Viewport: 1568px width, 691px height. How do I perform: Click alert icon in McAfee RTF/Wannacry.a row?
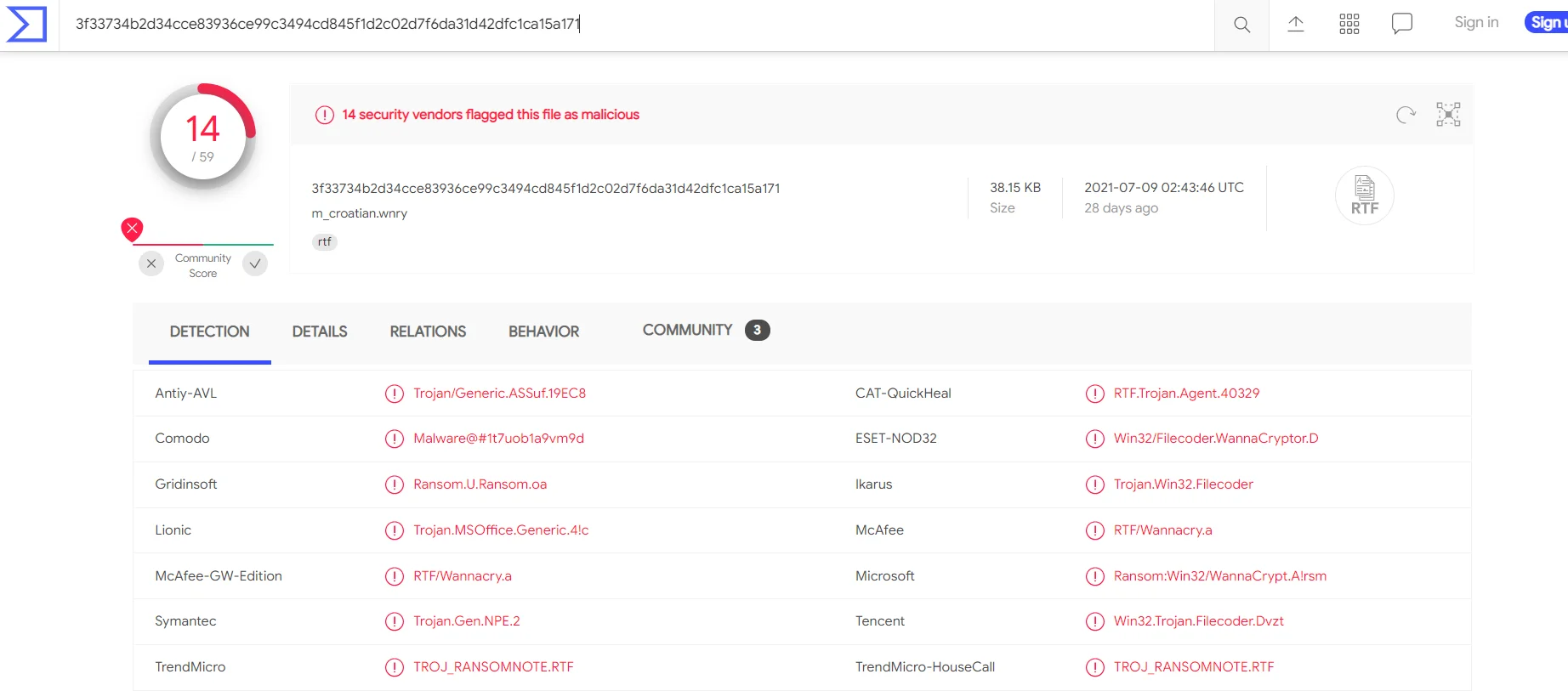(x=1095, y=530)
